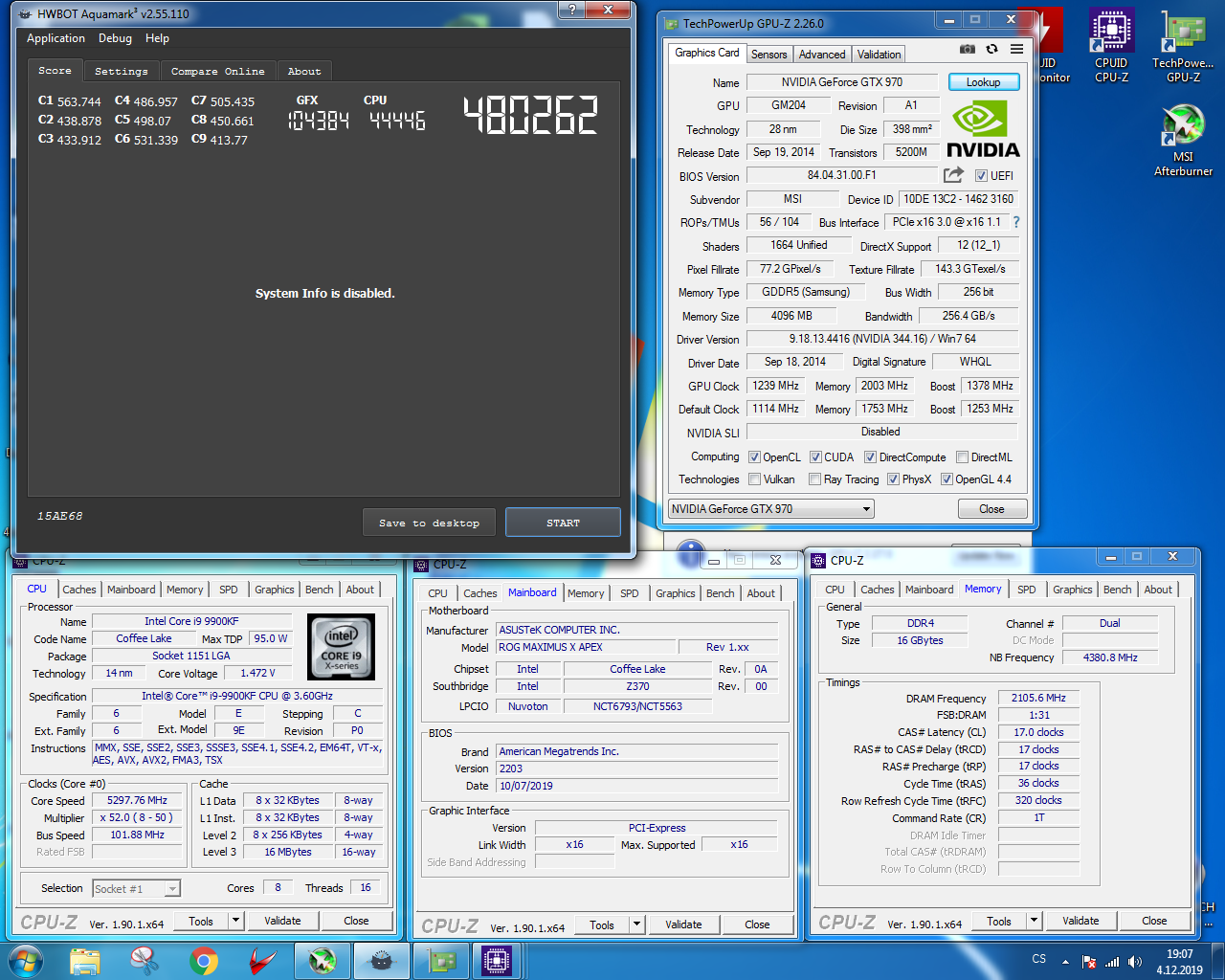Image resolution: width=1225 pixels, height=980 pixels.
Task: Click the Lookup button in GPU-Z
Action: [983, 82]
